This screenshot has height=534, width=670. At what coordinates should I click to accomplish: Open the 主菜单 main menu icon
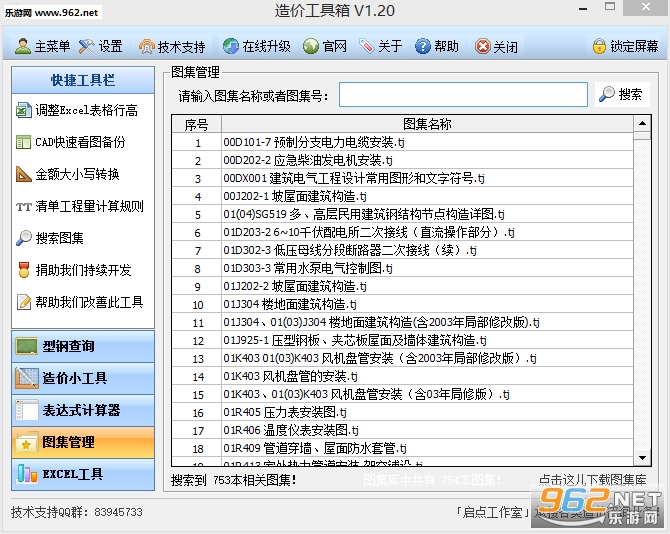pos(23,46)
